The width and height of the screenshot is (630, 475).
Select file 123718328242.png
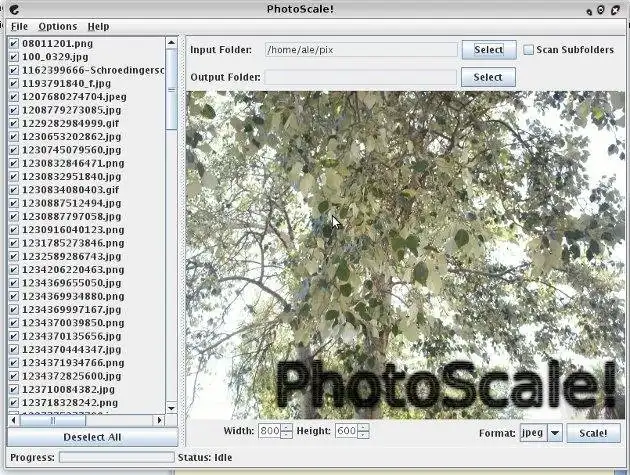coord(70,402)
